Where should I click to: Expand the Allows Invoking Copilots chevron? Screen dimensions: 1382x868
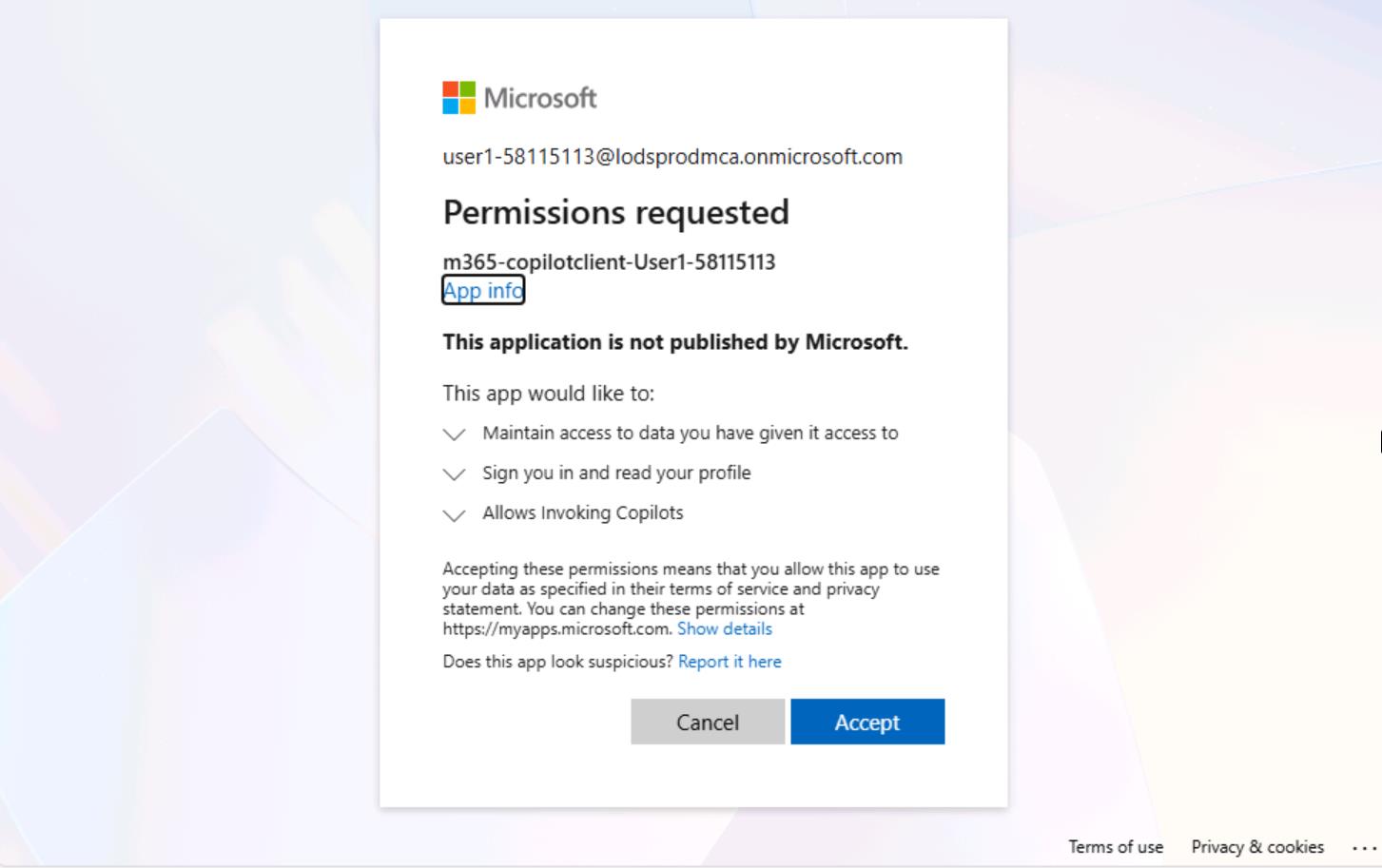point(455,515)
